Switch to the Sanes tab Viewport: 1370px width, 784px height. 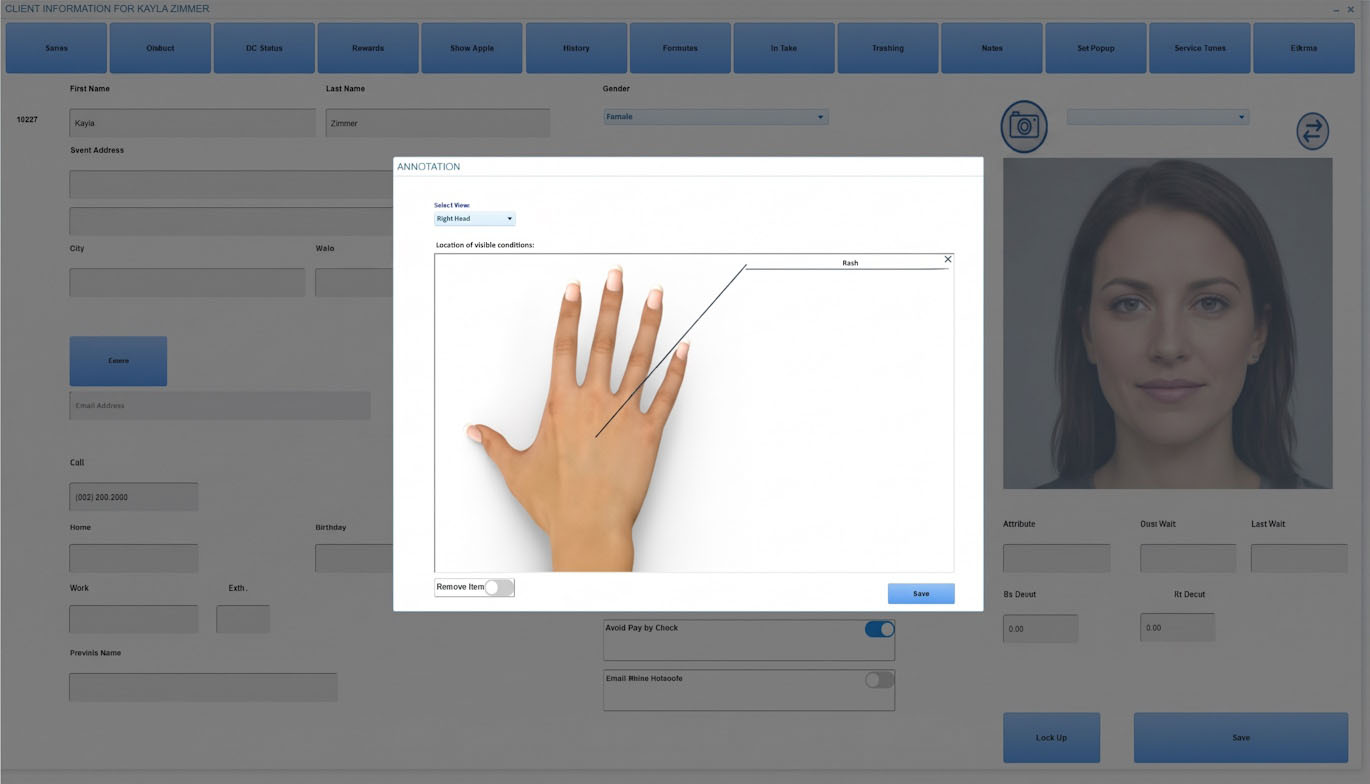coord(57,48)
